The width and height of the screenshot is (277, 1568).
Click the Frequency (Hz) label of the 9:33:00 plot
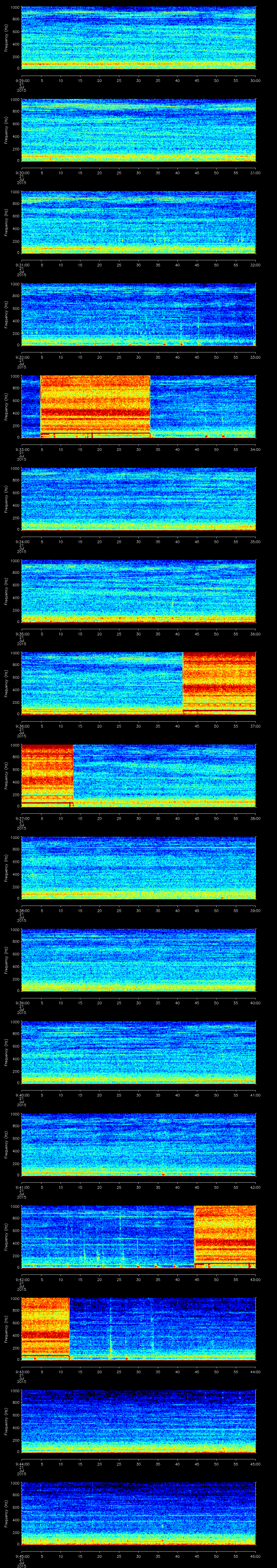6,407
